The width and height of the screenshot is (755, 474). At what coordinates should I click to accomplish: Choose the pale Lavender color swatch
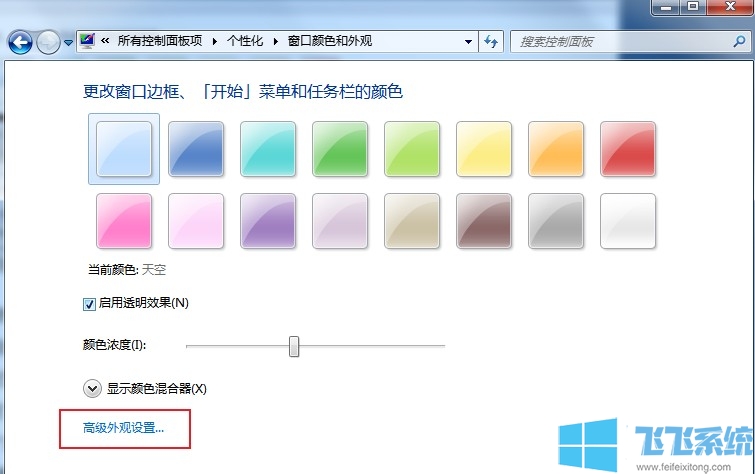340,221
